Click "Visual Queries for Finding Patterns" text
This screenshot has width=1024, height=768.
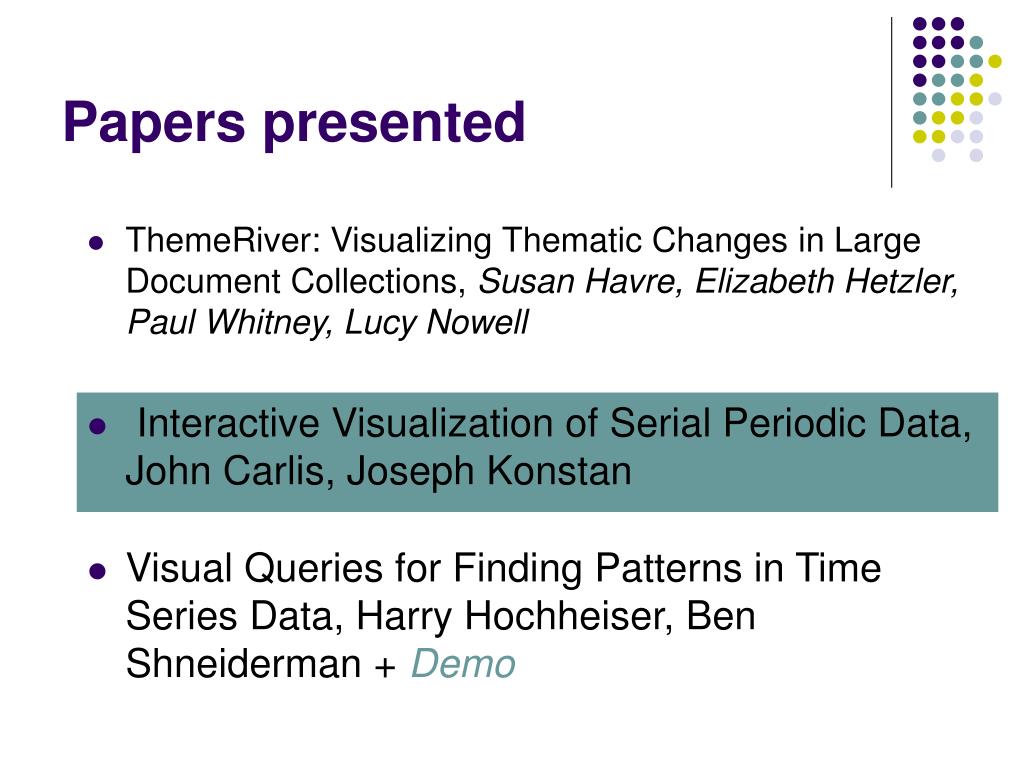pyautogui.click(x=435, y=568)
